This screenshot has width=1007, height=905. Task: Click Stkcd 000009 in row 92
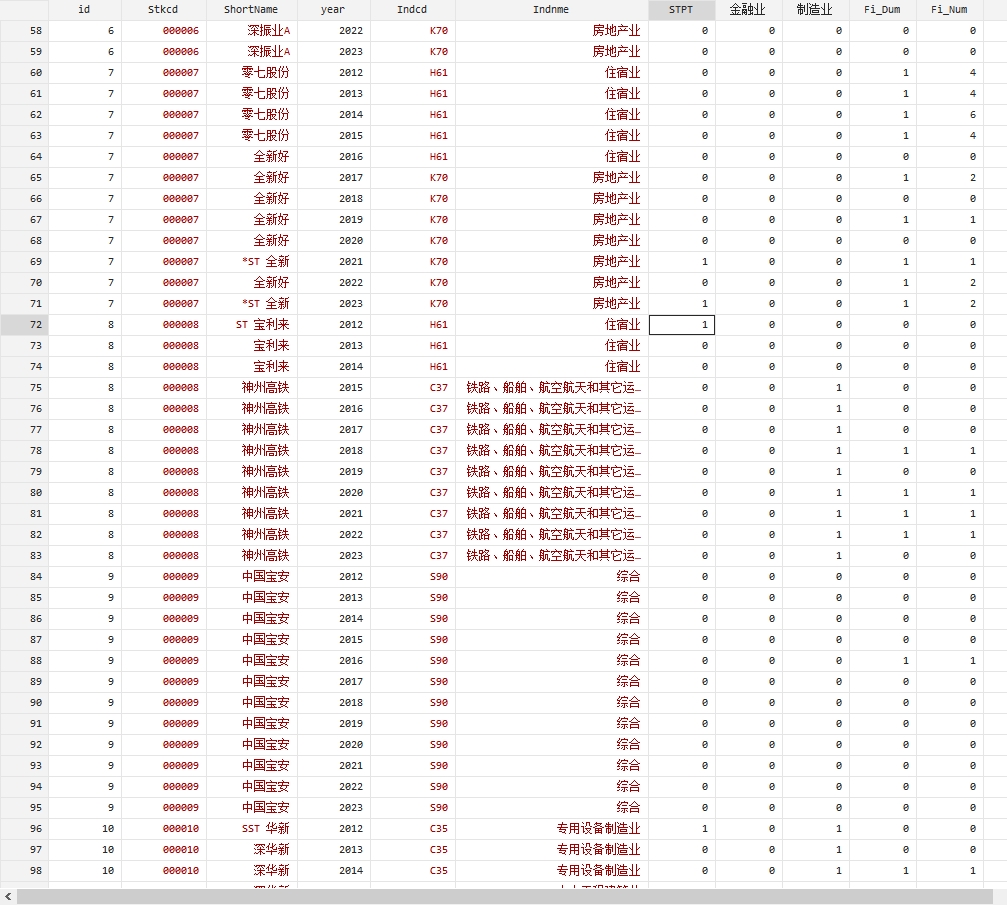[180, 745]
